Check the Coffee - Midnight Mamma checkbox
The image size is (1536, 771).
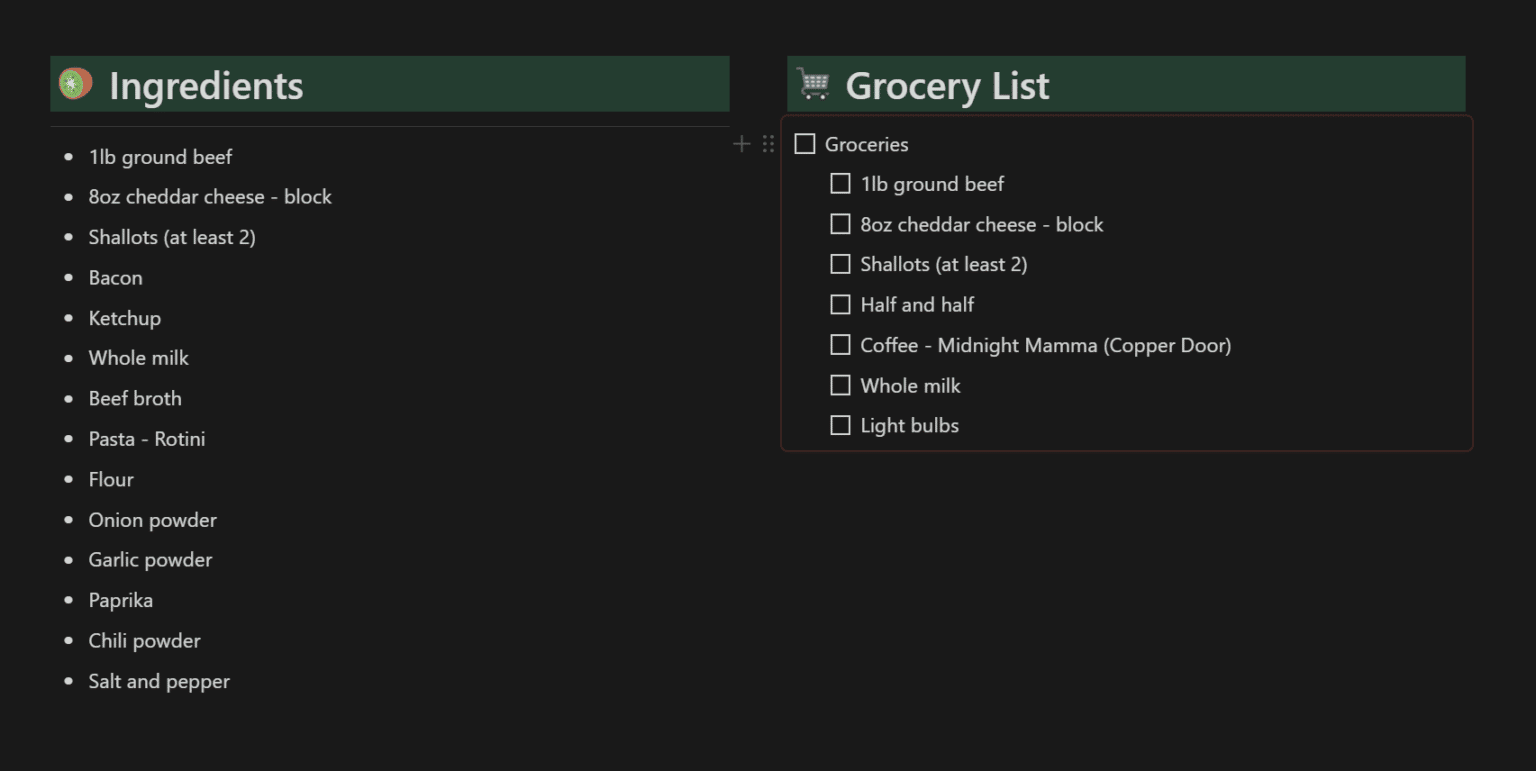pyautogui.click(x=841, y=345)
